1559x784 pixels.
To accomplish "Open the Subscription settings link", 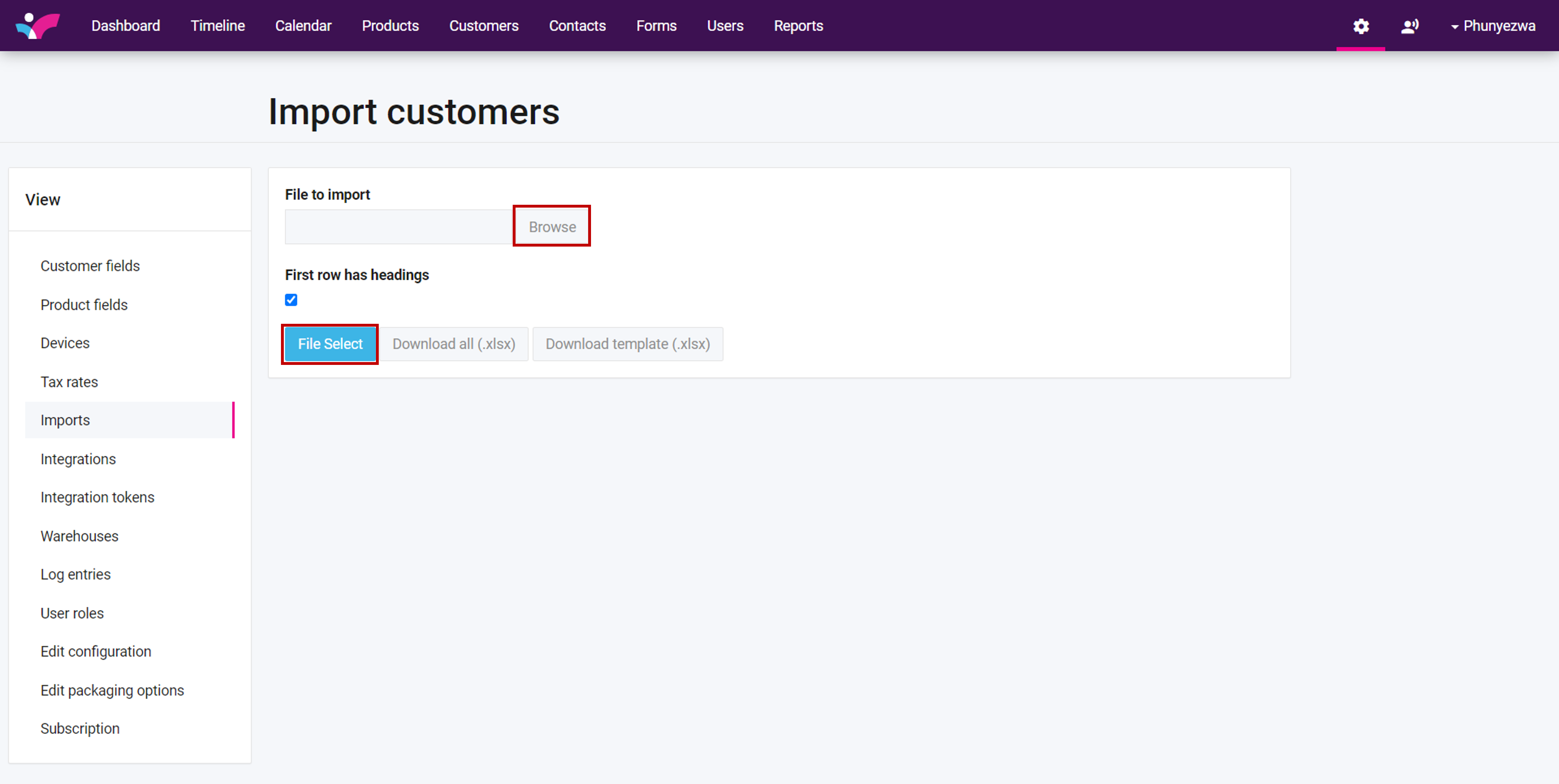I will coord(80,728).
